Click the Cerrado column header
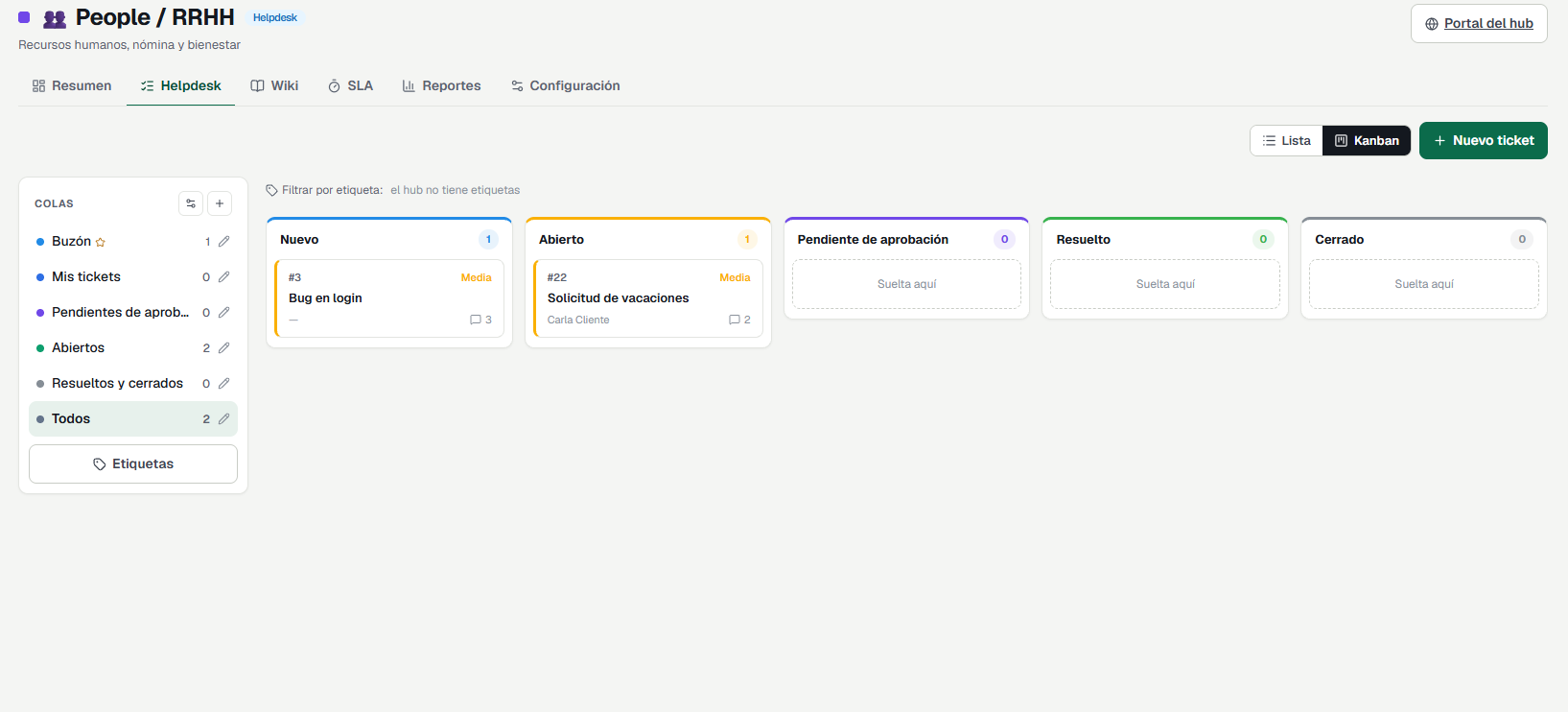The height and width of the screenshot is (712, 1568). tap(1424, 240)
